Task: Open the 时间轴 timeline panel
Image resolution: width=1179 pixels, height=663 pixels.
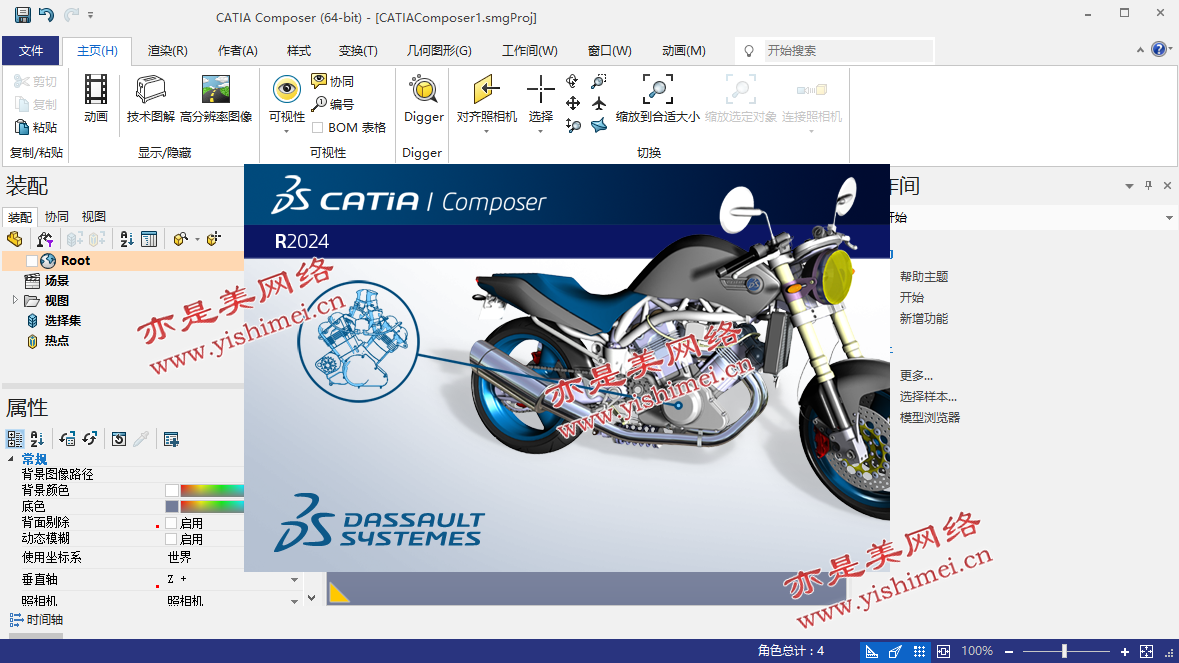Action: click(36, 620)
